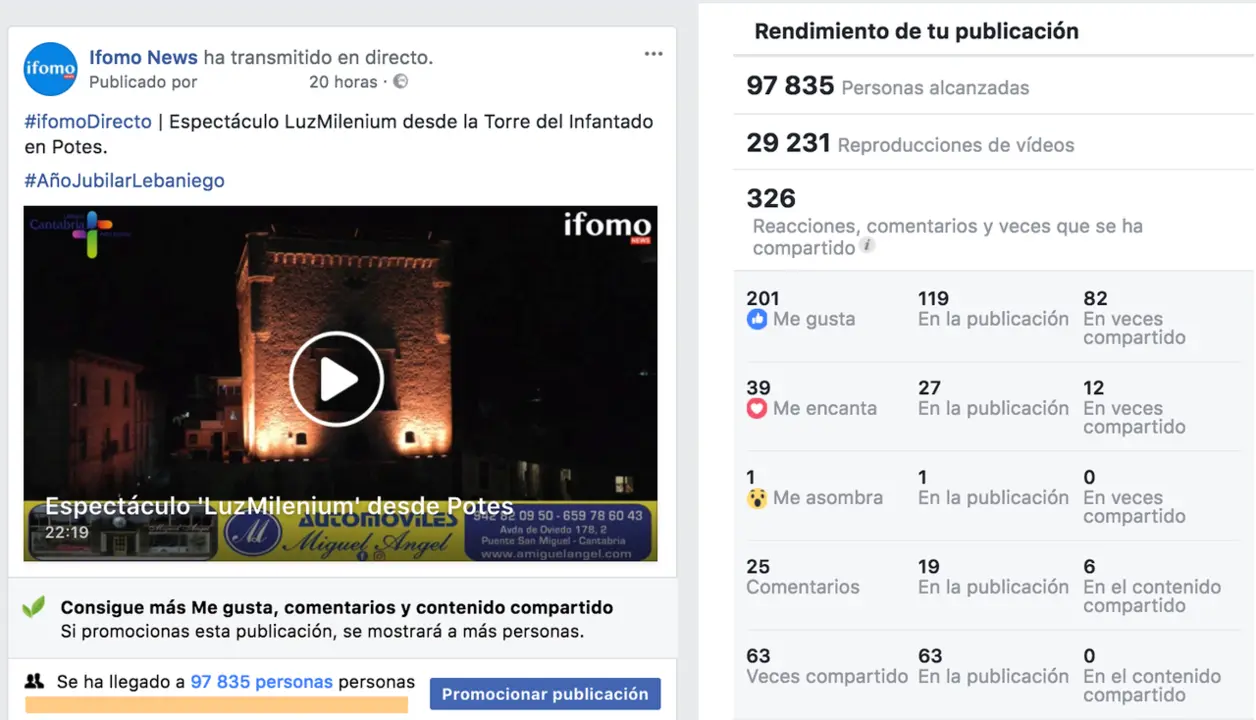Image resolution: width=1256 pixels, height=720 pixels.
Task: Click the info icon beside compartido
Action: click(867, 245)
